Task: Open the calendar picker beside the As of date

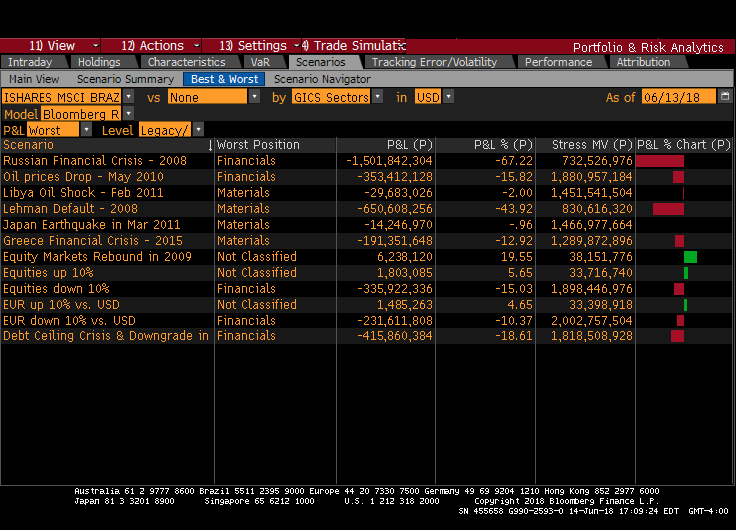Action: coord(723,97)
